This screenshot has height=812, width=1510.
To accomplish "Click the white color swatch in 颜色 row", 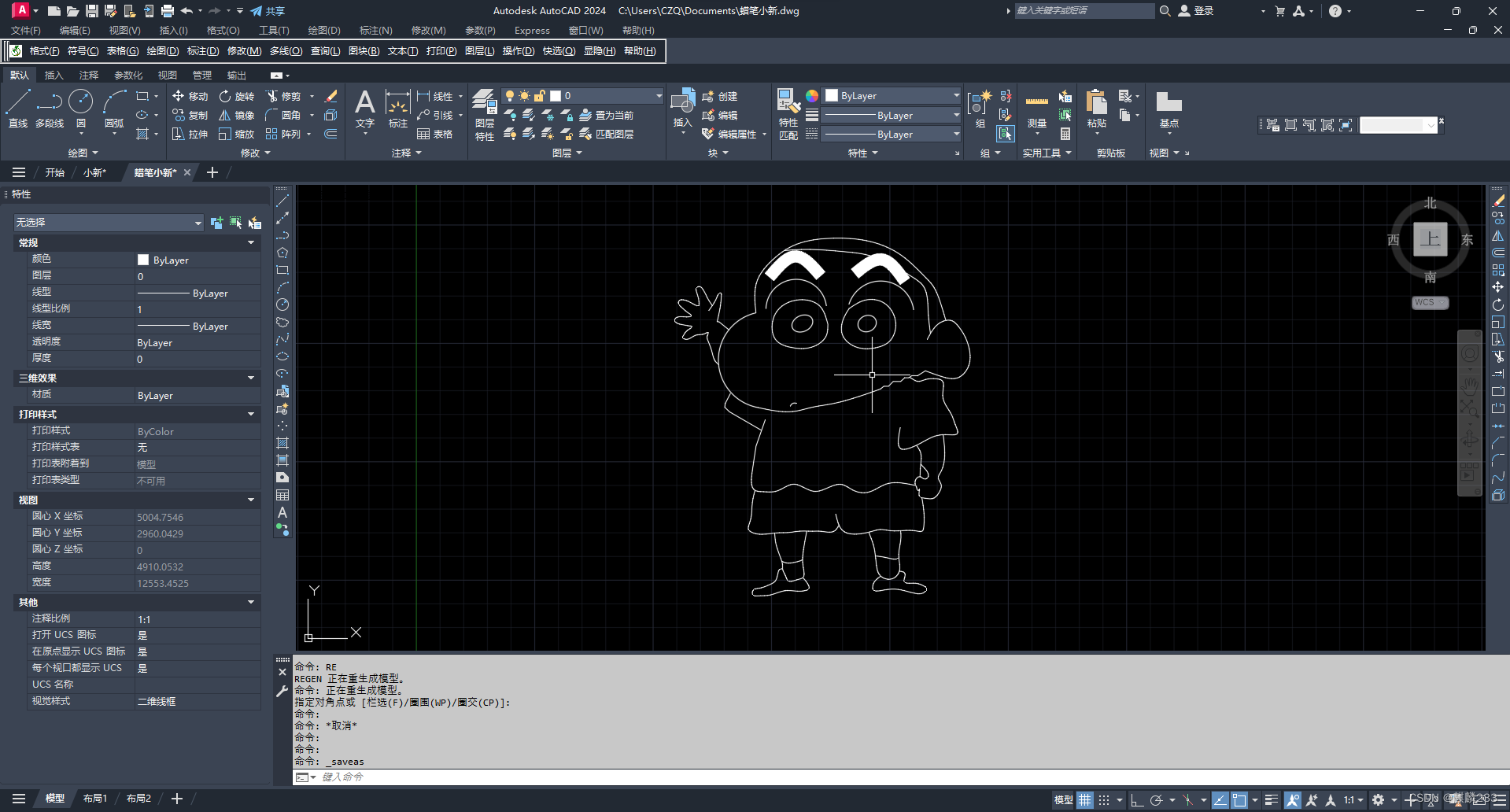I will pyautogui.click(x=143, y=260).
